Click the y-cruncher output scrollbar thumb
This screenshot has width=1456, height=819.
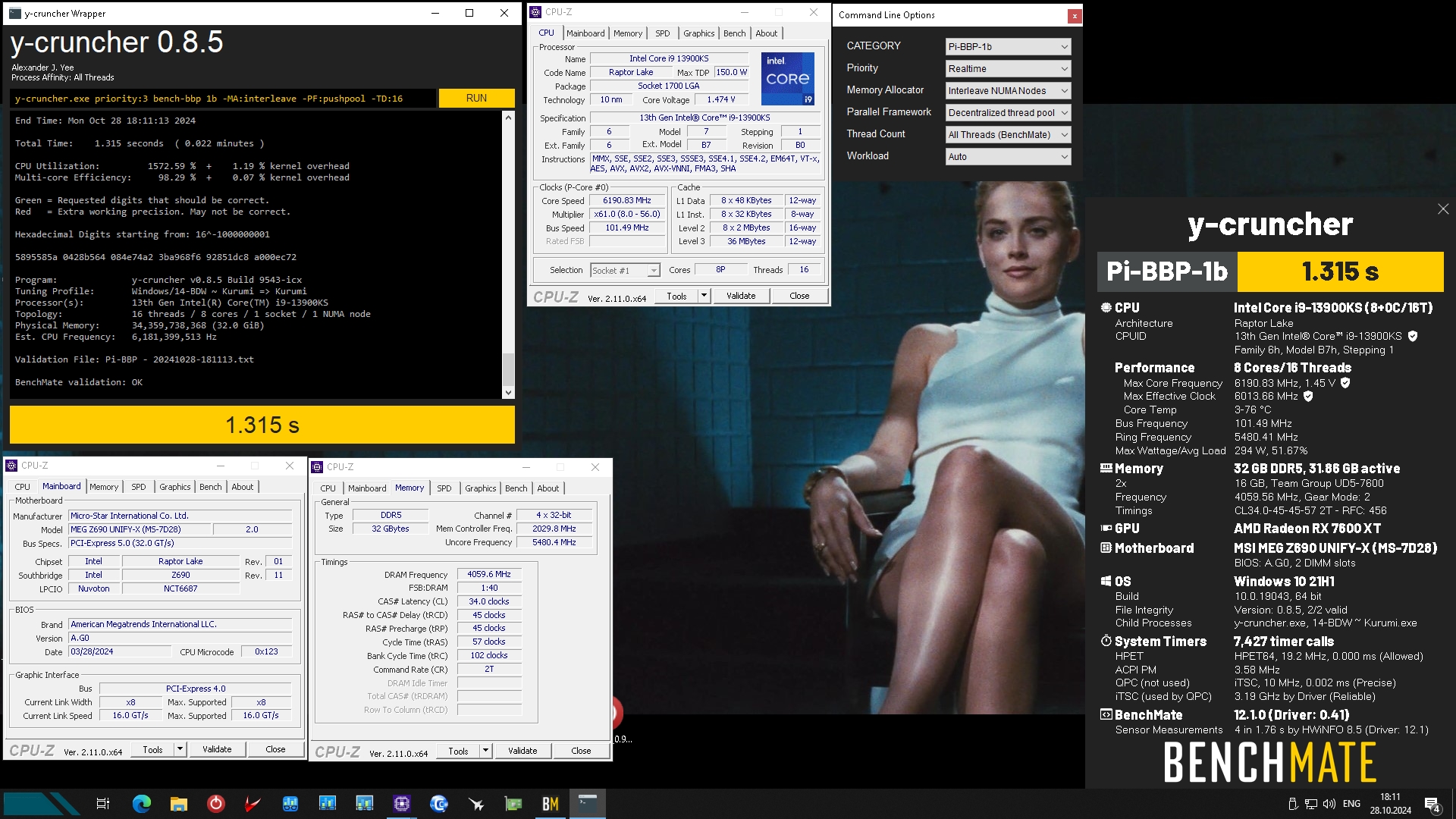click(508, 369)
